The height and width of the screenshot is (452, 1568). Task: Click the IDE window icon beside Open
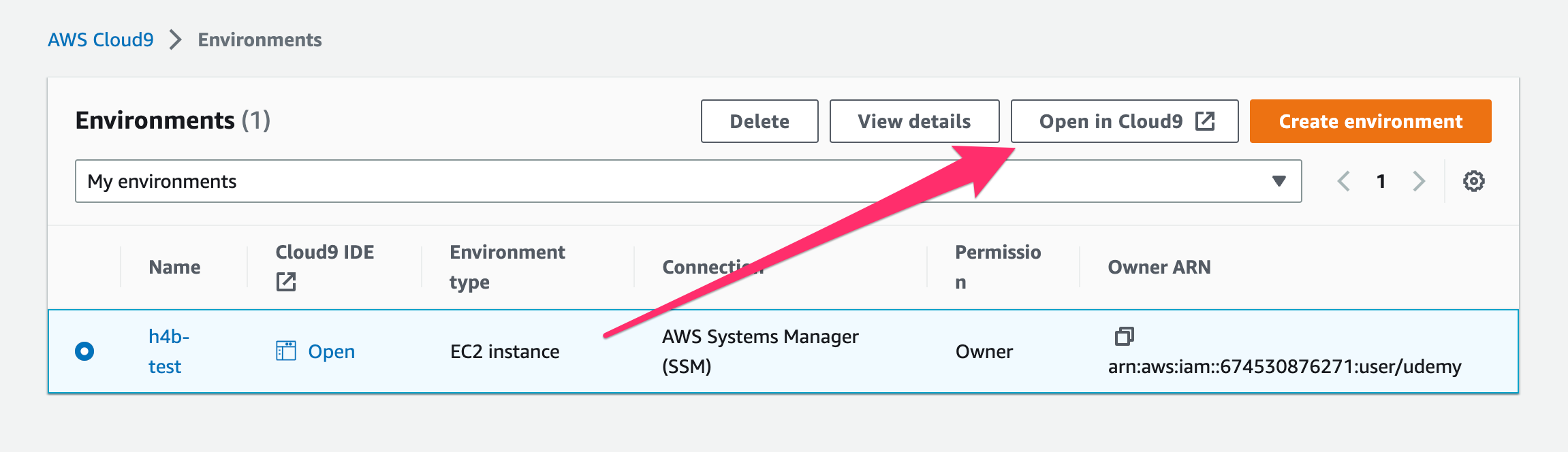[x=286, y=351]
